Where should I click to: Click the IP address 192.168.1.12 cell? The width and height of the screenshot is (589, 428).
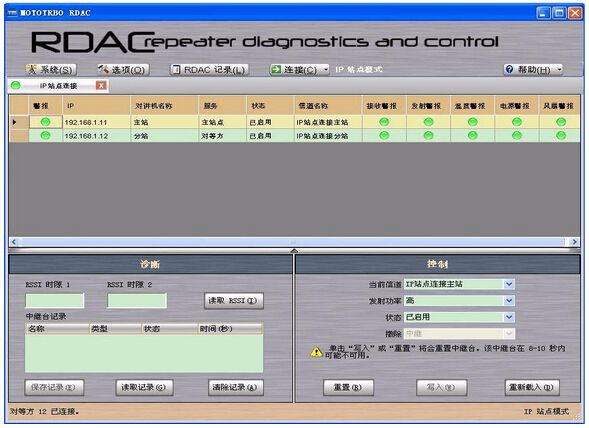[x=96, y=136]
